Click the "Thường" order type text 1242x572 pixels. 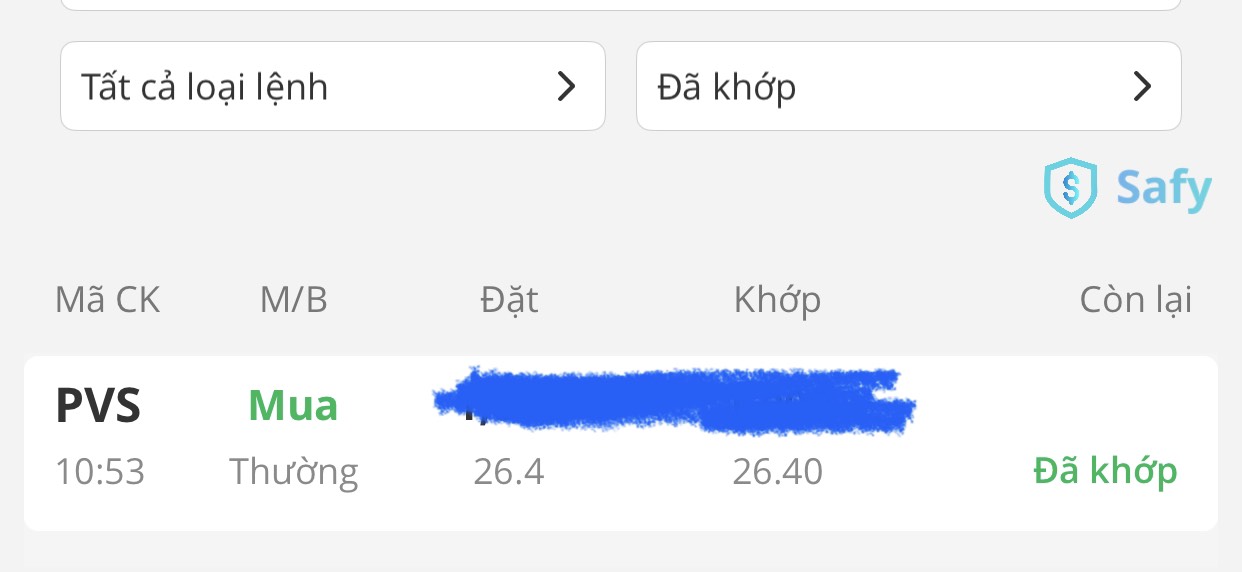click(x=293, y=471)
